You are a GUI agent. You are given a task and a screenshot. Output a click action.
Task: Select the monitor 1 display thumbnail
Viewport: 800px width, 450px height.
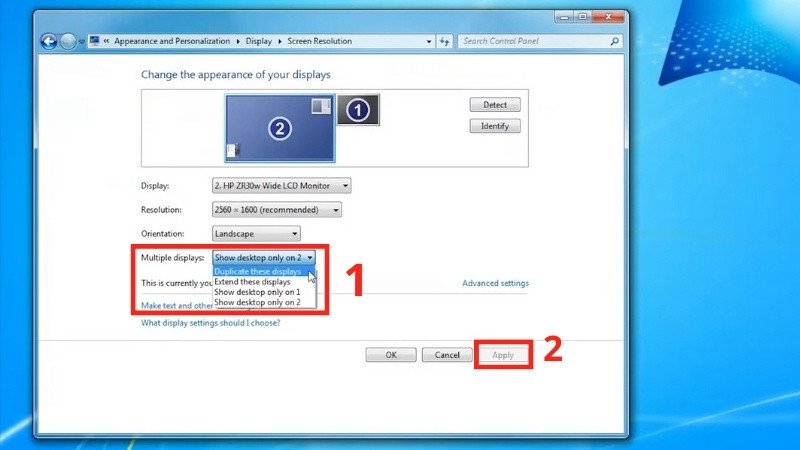[x=357, y=111]
